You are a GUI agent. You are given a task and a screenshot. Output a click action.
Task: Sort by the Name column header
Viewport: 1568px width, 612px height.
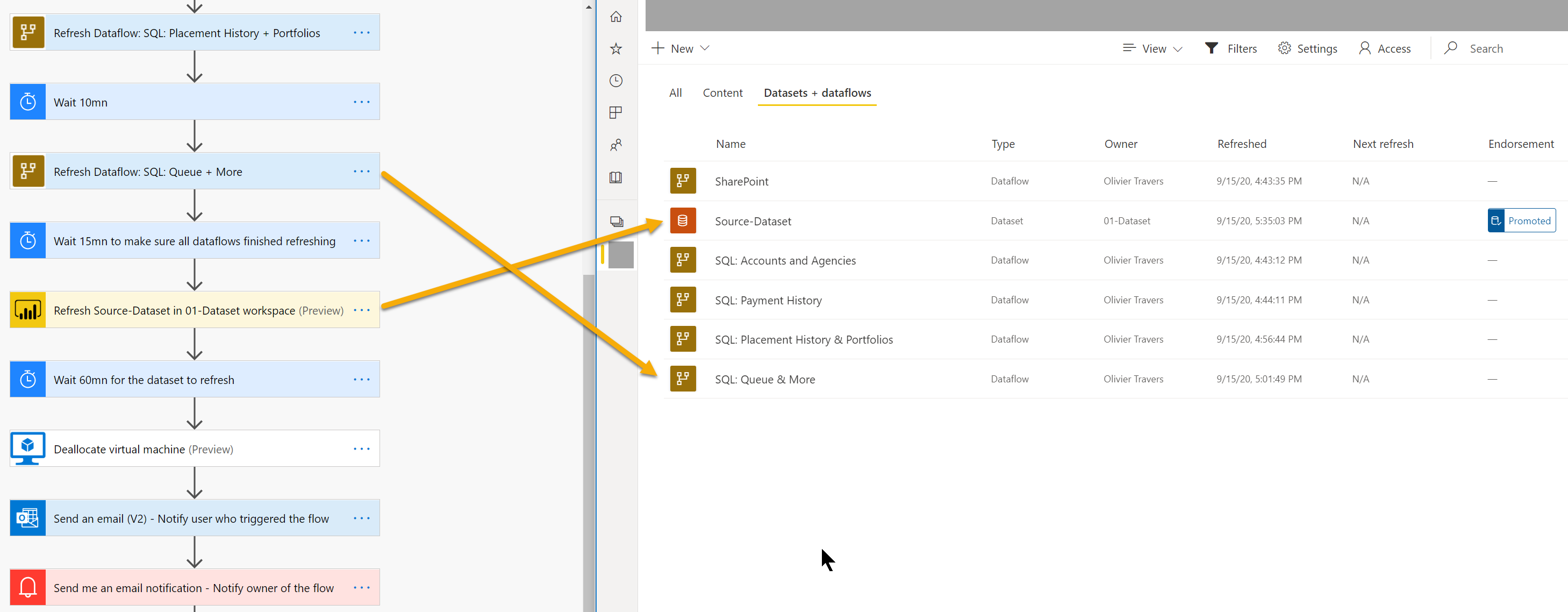(731, 144)
